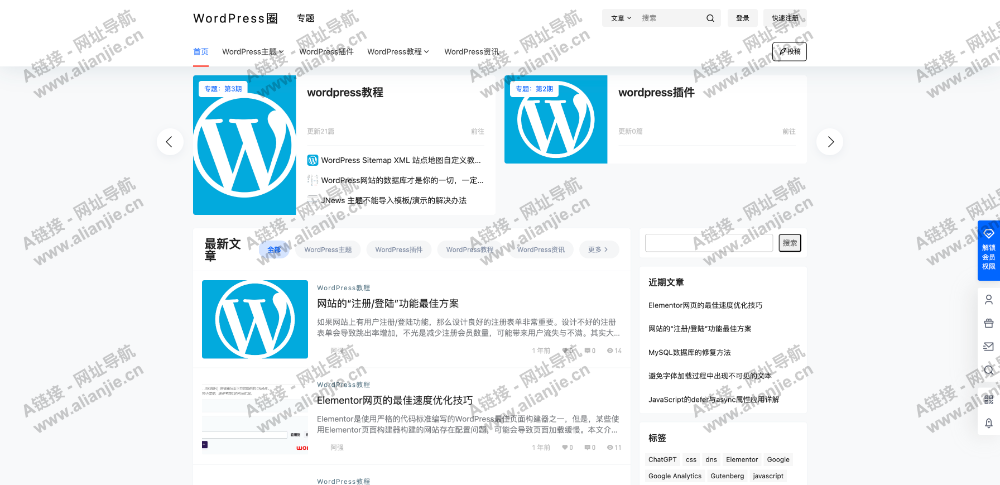1000x485 pixels.
Task: Select the WordPress资讯 filter pill
Action: tap(541, 250)
